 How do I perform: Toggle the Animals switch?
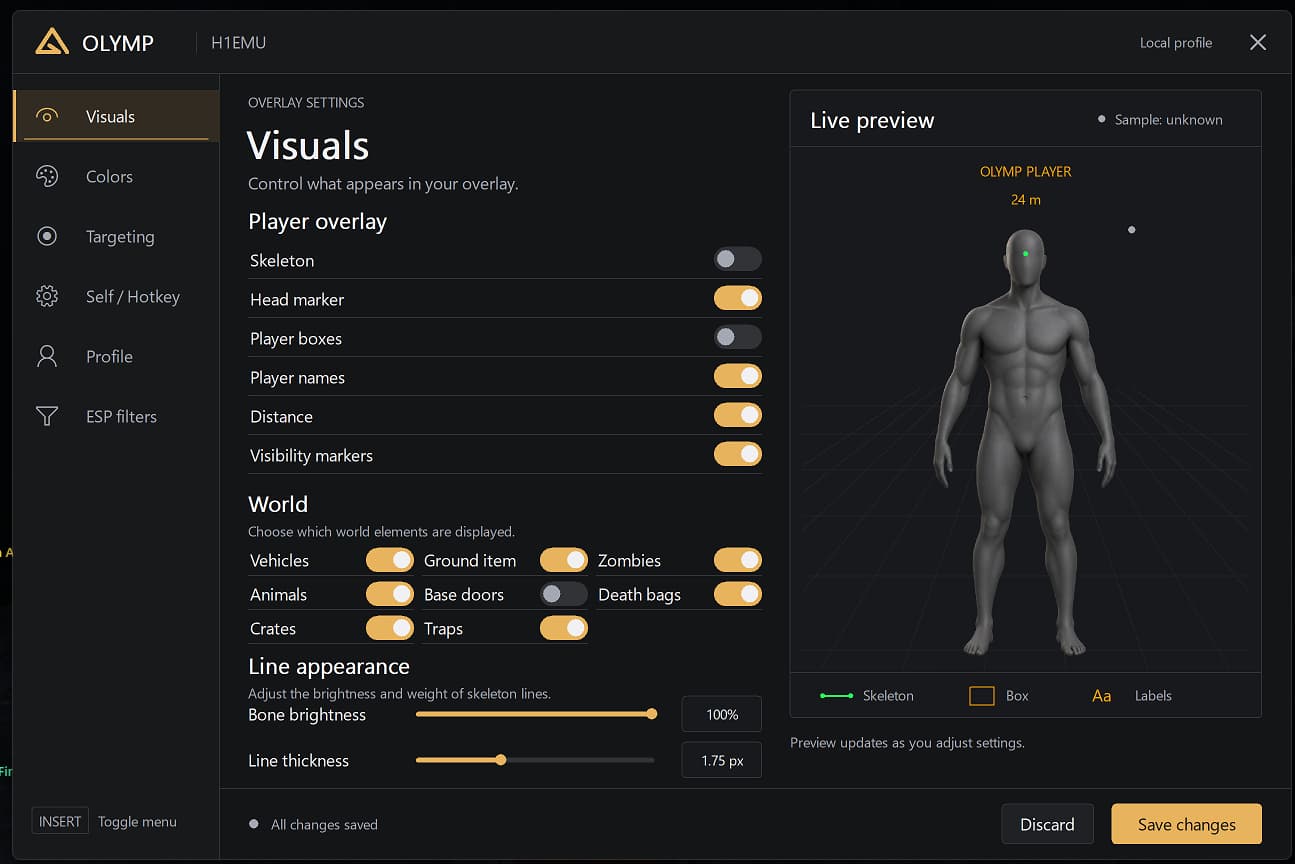(390, 594)
